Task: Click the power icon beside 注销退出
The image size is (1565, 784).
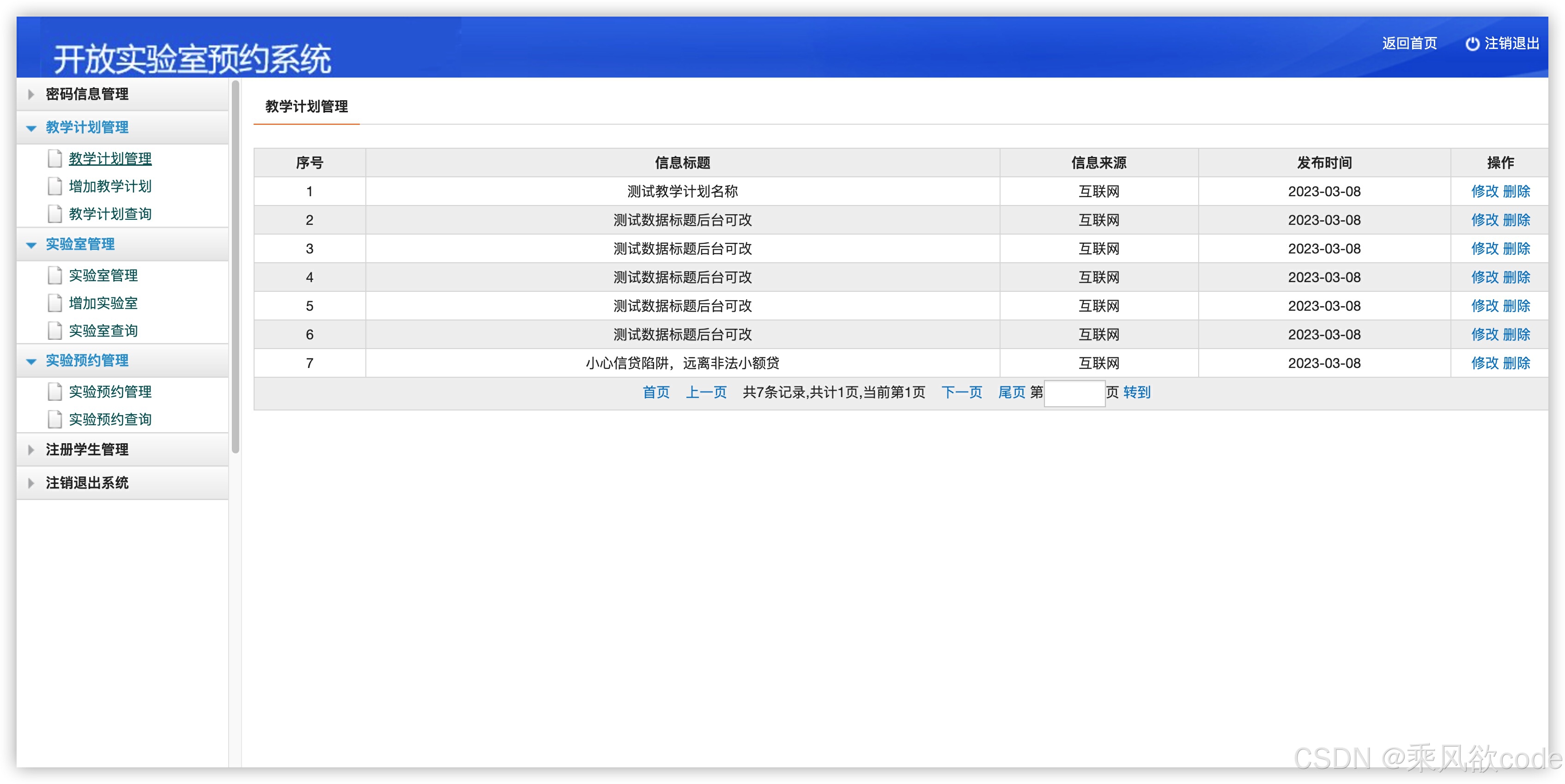Action: click(1472, 44)
